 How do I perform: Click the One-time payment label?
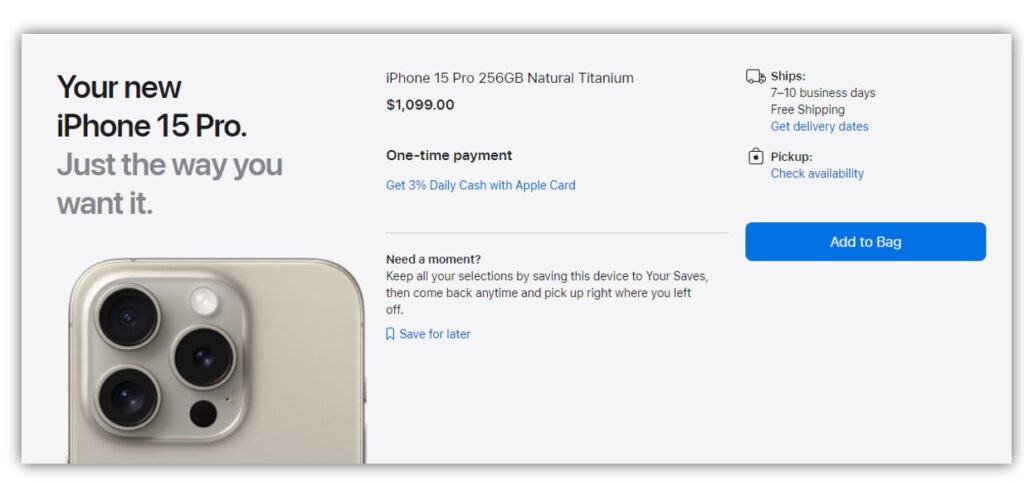pos(449,156)
